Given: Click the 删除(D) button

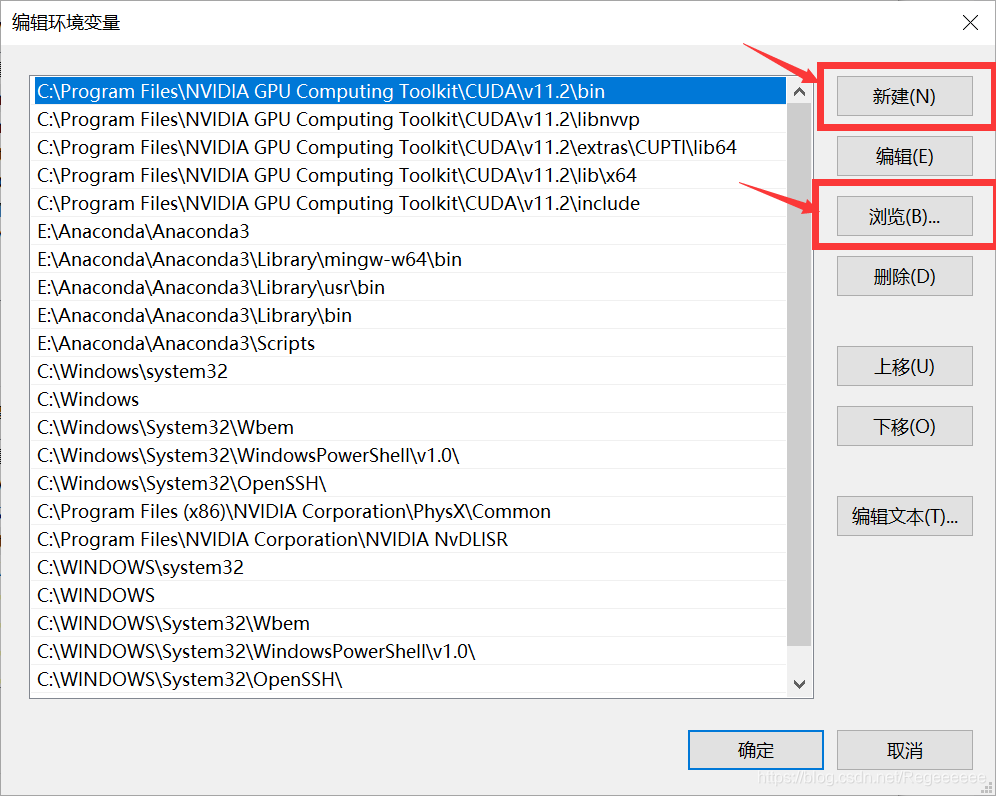Looking at the screenshot, I should click(905, 276).
